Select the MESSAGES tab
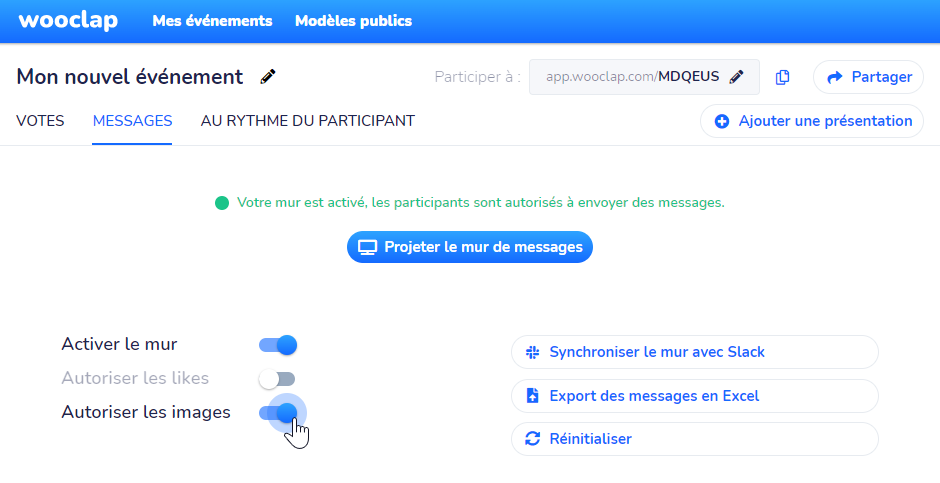The width and height of the screenshot is (940, 483). point(132,121)
